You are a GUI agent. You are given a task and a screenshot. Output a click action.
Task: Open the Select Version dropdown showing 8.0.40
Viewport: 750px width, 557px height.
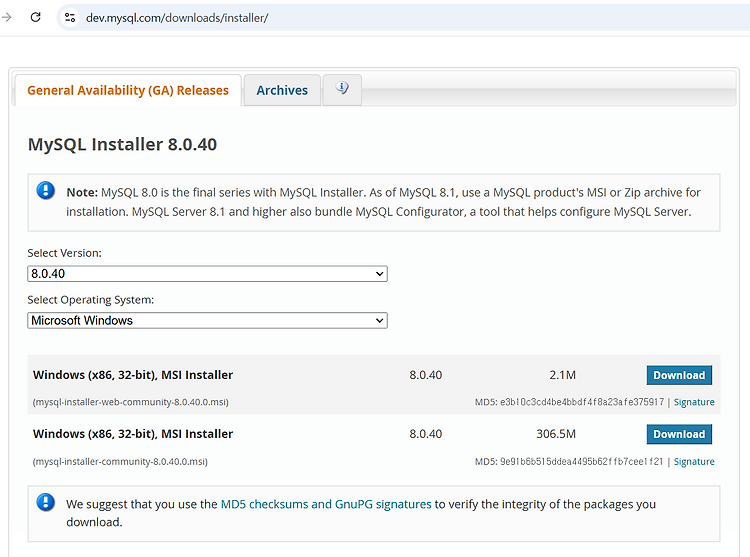coord(207,274)
